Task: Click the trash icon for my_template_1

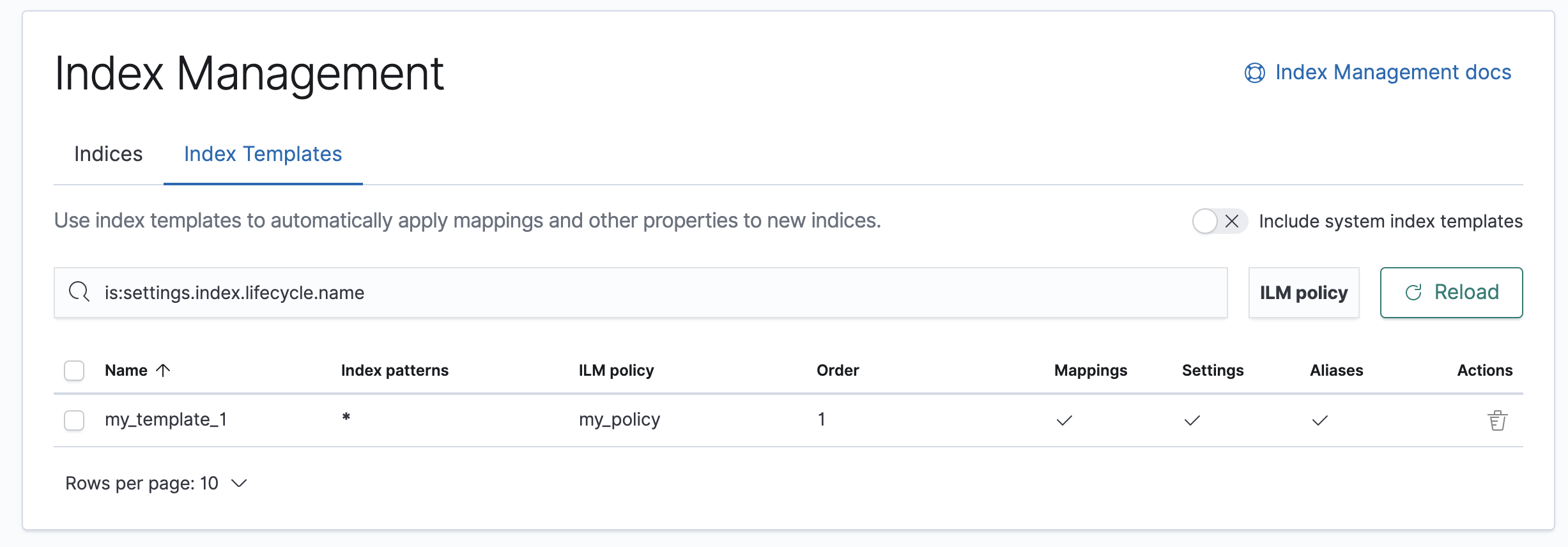Action: [x=1497, y=420]
